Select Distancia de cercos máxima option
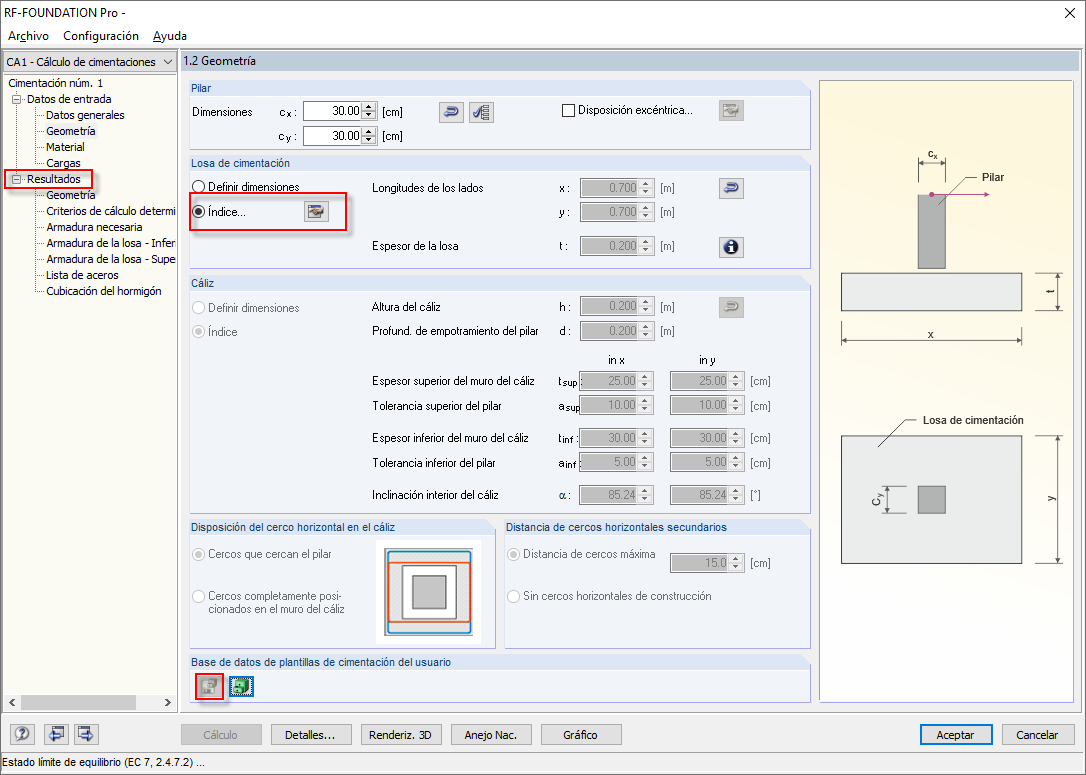 [x=513, y=554]
